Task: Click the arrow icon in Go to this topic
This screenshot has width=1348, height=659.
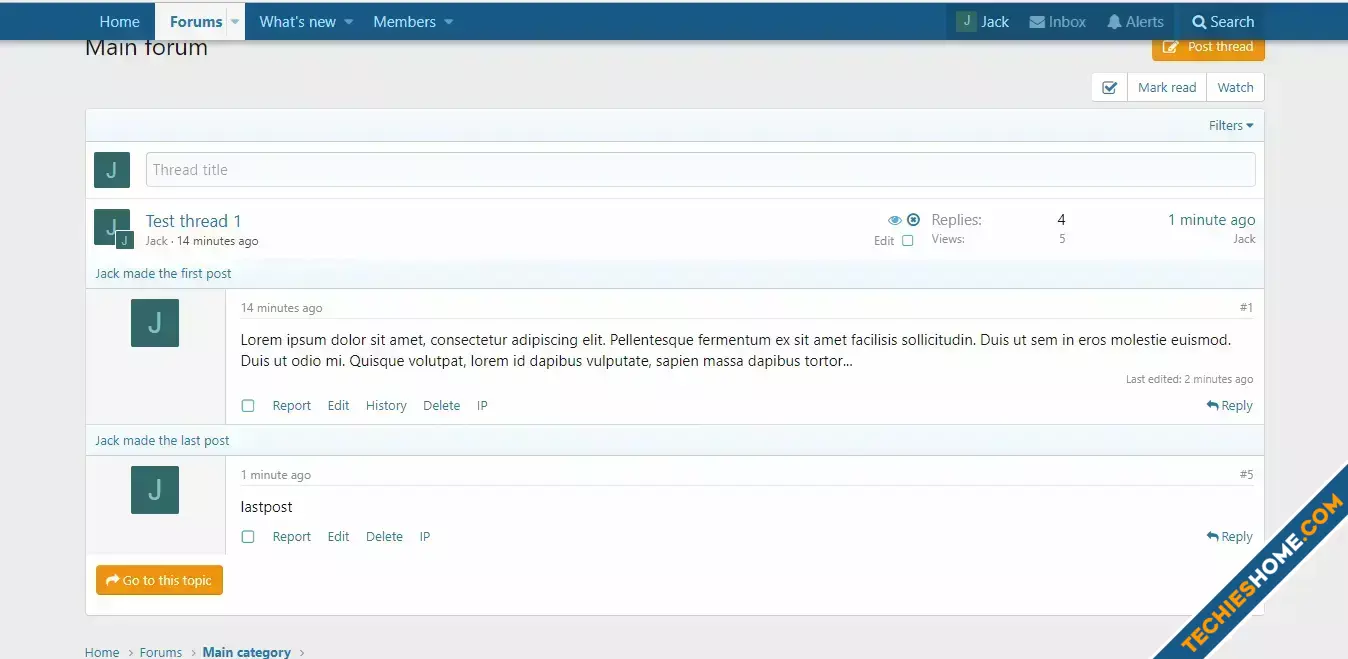Action: coord(113,580)
